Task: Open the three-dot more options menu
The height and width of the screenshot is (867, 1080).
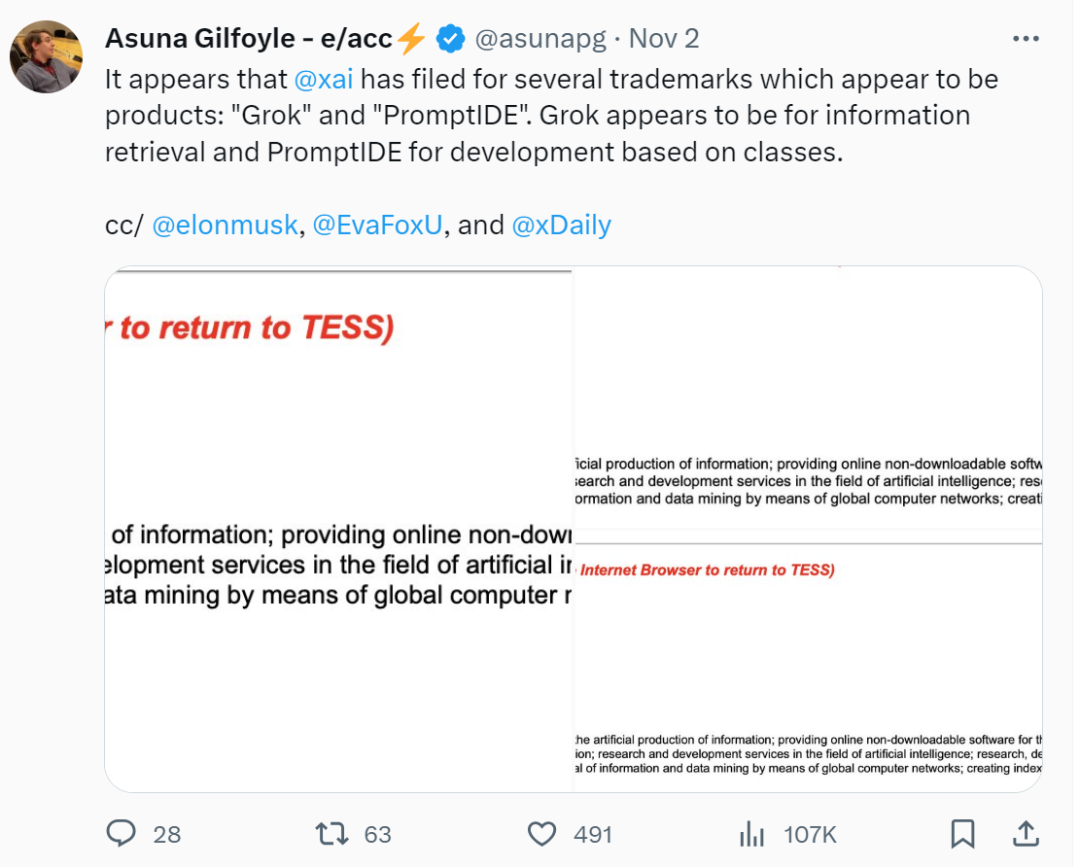Action: [x=1026, y=39]
